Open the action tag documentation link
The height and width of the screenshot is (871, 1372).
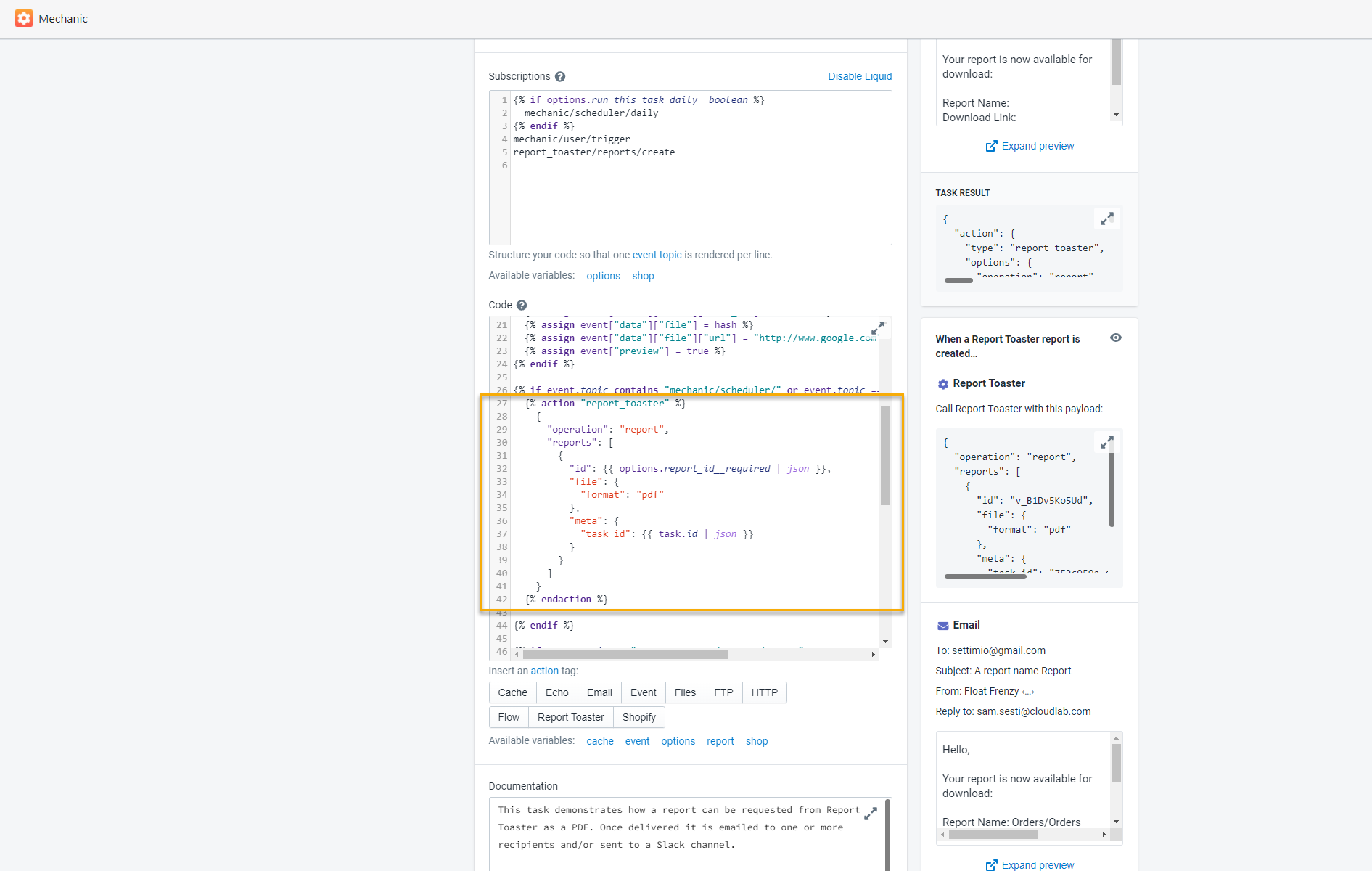pos(544,671)
